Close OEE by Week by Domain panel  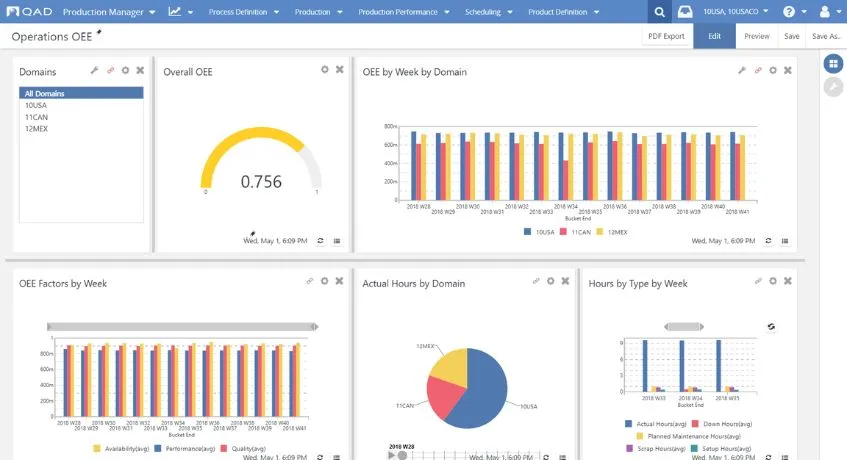click(788, 70)
